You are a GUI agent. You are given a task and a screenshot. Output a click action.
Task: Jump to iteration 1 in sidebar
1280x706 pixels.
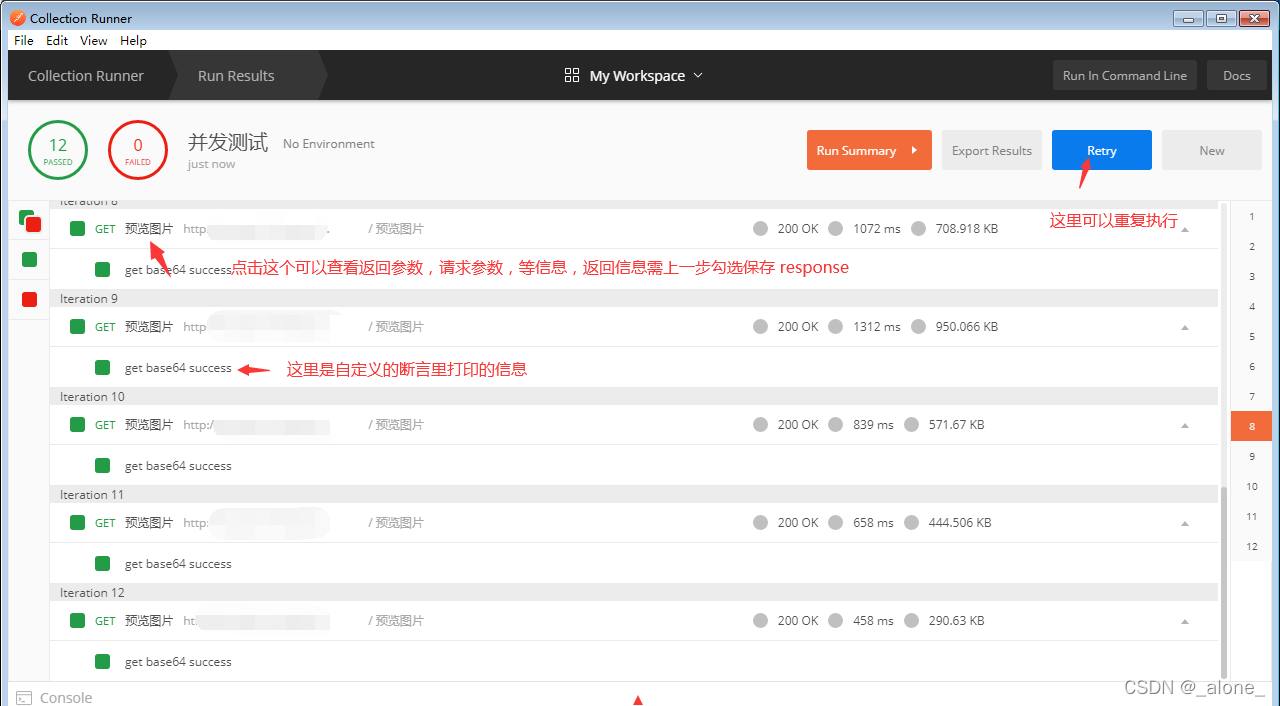1251,217
